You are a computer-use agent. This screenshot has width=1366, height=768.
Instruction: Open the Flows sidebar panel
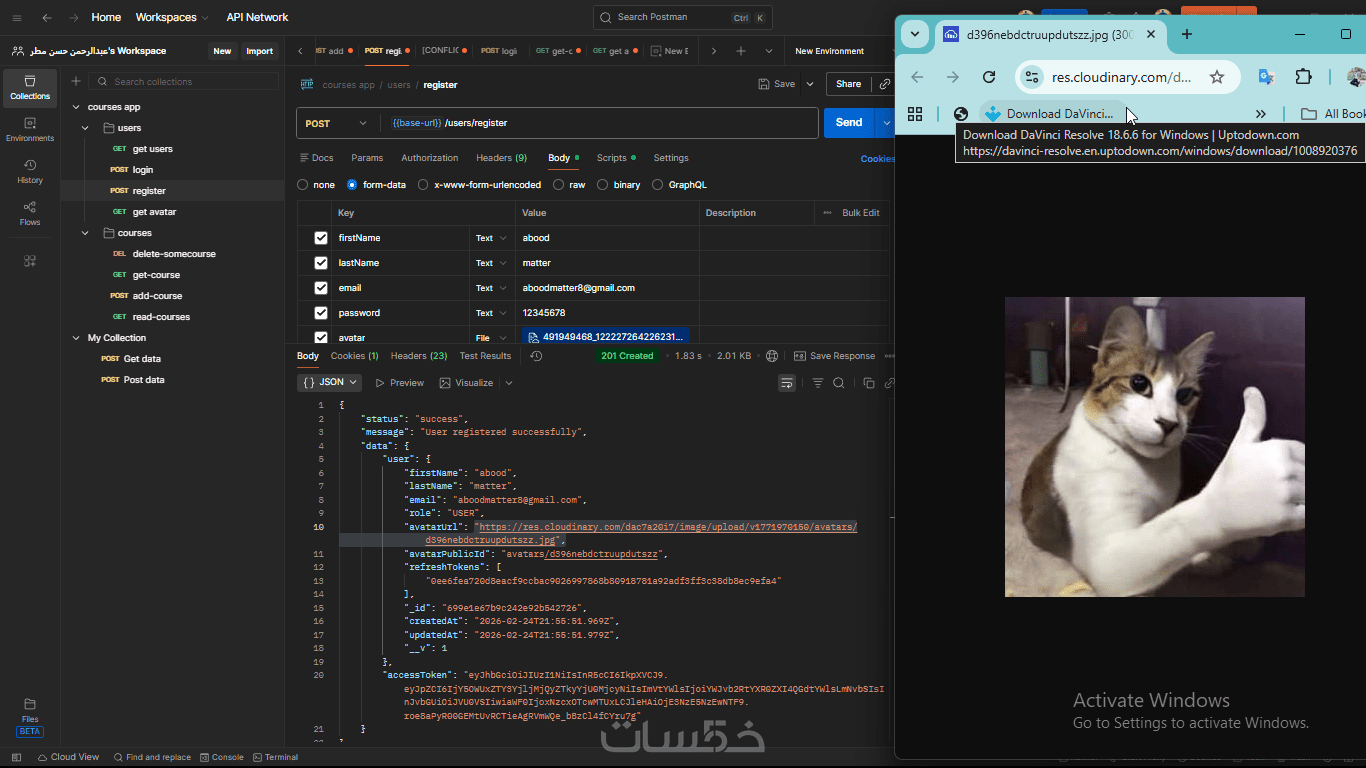[x=30, y=213]
